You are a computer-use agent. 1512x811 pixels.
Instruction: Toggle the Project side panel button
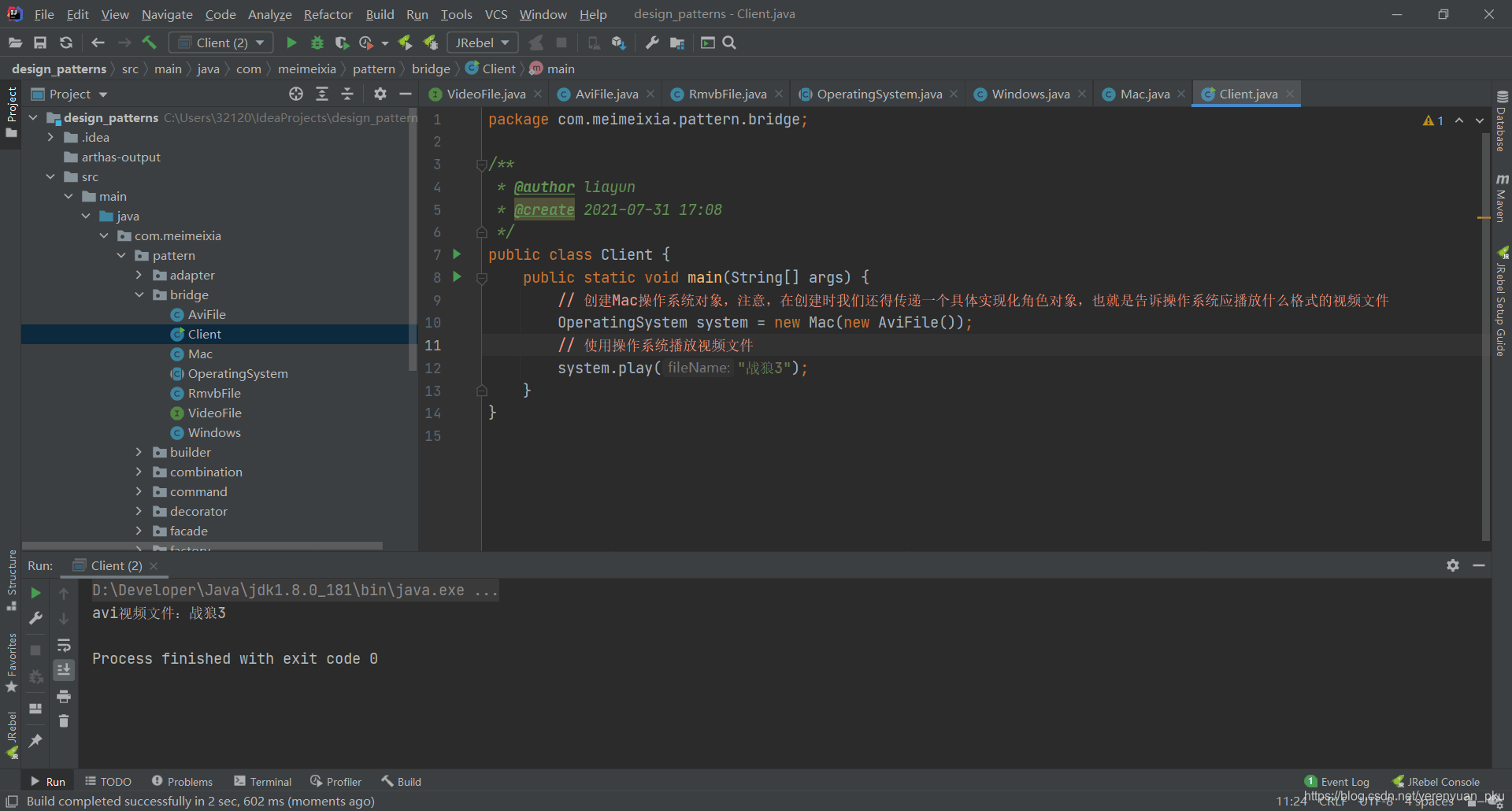click(11, 112)
